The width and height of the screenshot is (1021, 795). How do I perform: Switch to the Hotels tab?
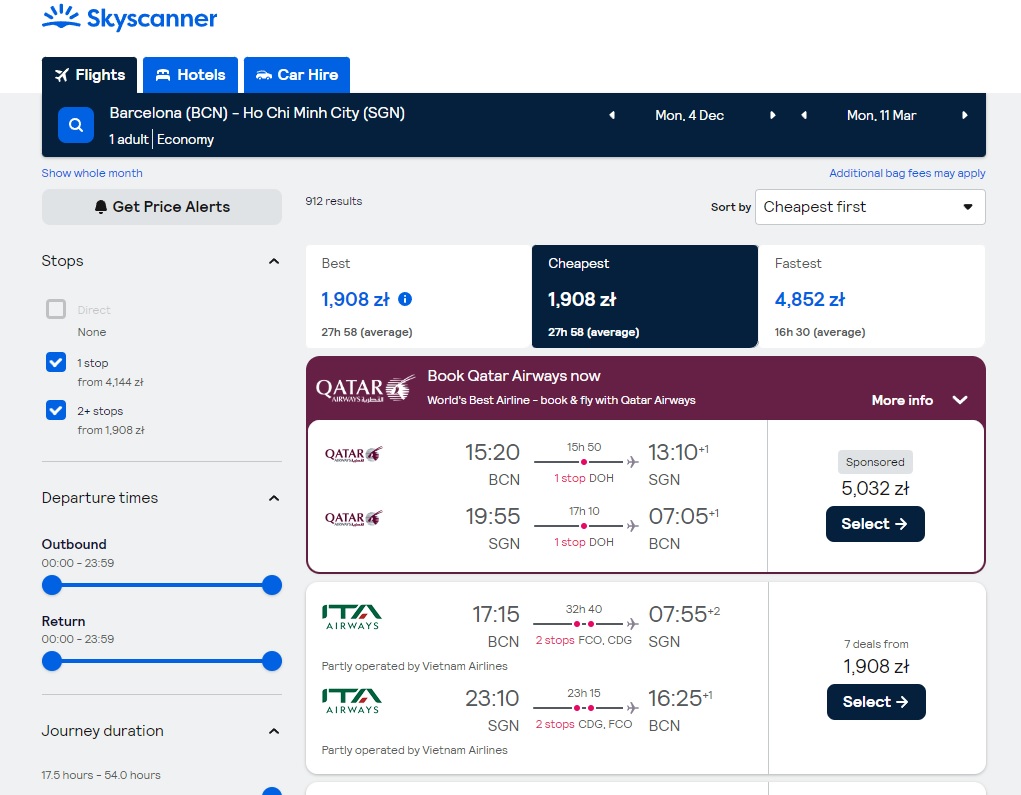pos(190,75)
